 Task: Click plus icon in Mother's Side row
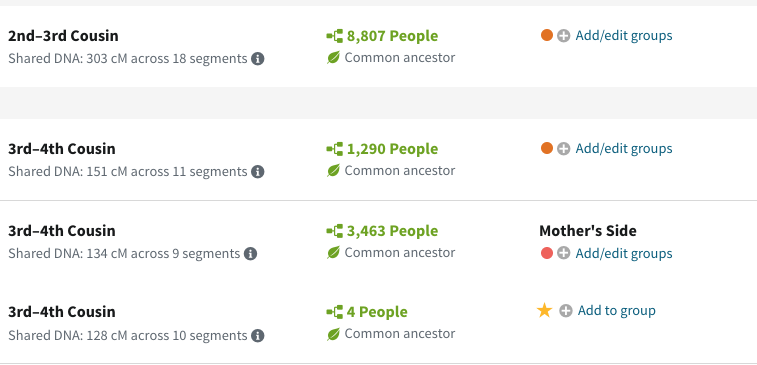tap(563, 253)
